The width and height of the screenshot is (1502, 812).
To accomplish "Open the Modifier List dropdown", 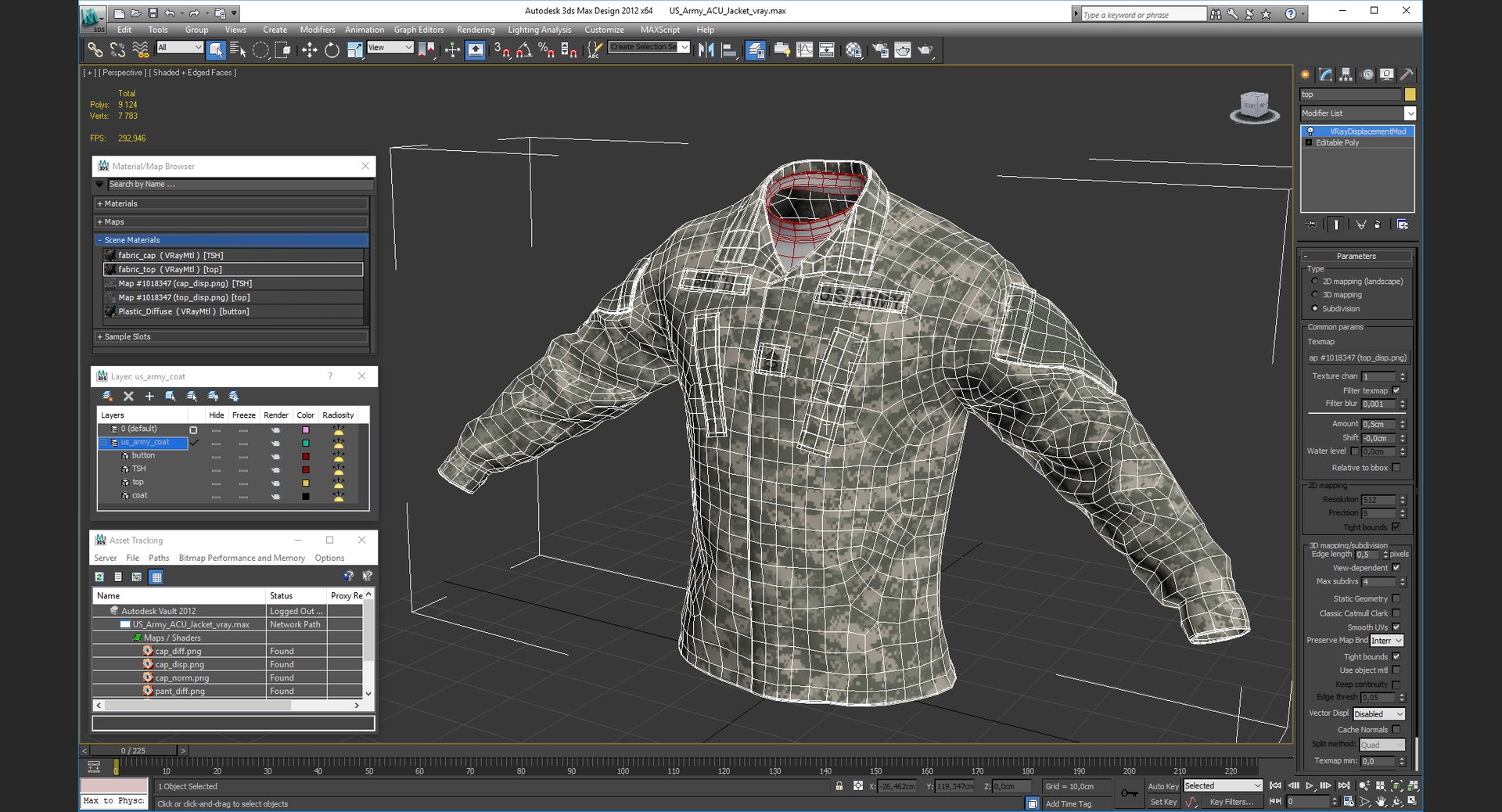I will pos(1358,113).
